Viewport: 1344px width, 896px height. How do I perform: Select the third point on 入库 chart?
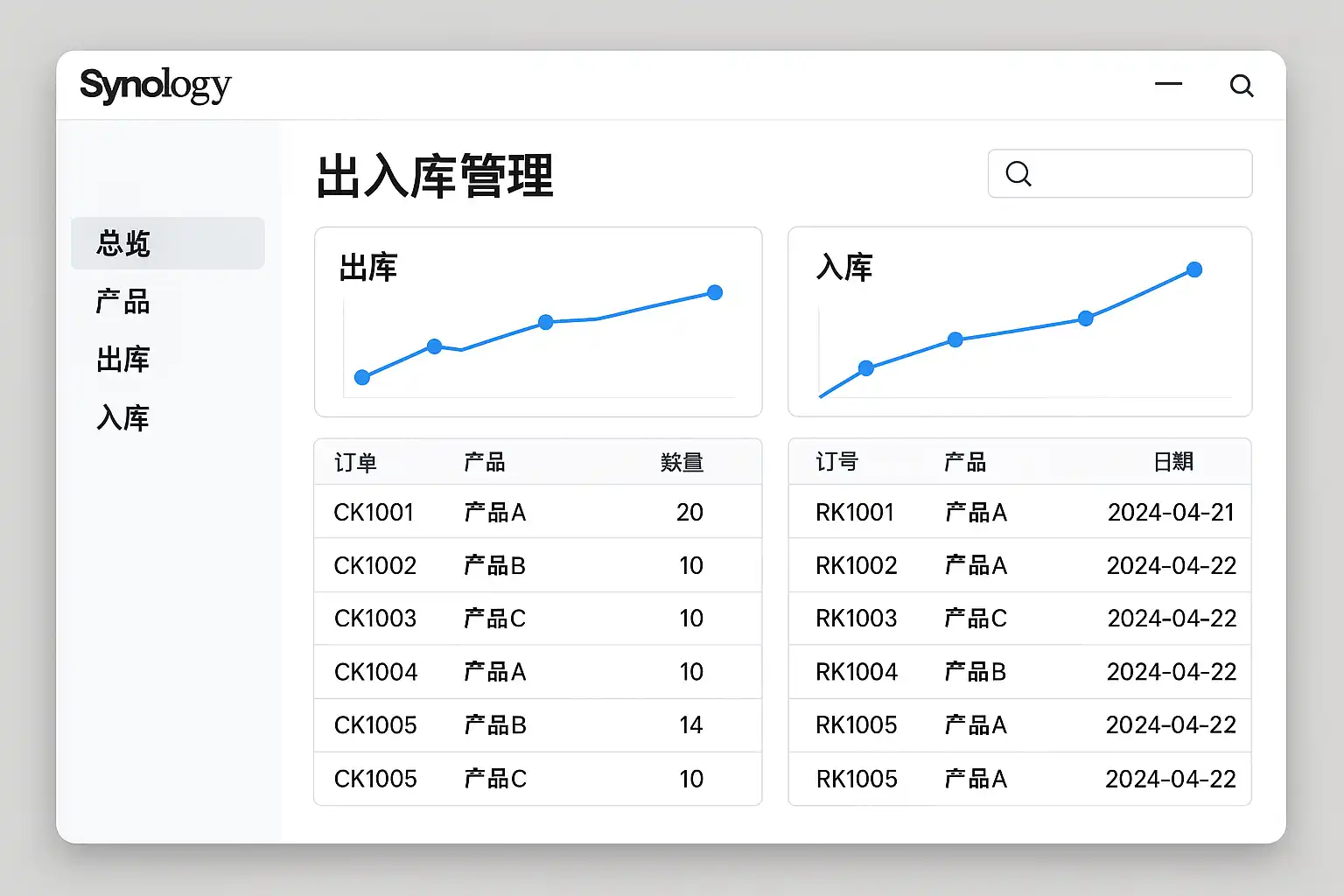point(1085,318)
